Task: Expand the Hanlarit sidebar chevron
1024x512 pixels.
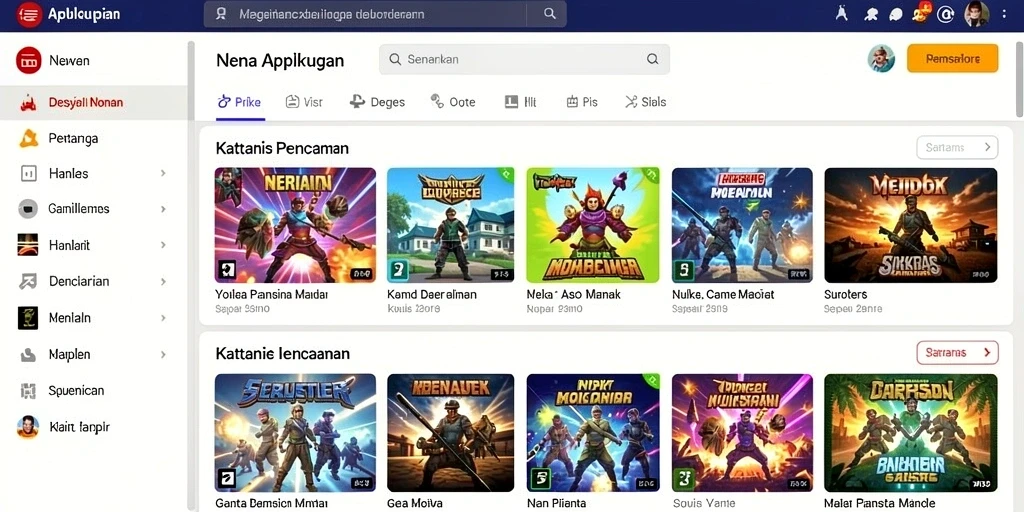Action: (x=163, y=246)
